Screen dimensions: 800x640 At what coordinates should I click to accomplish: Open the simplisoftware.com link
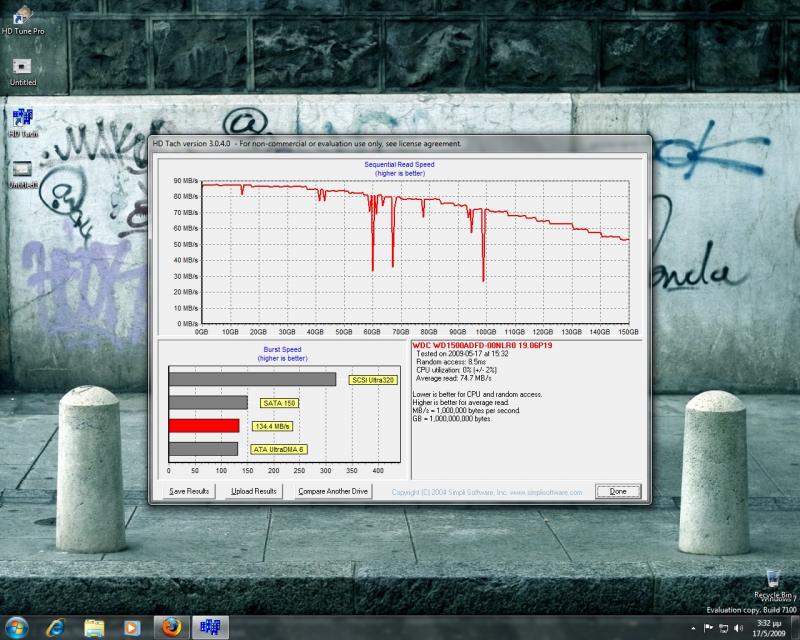tap(546, 493)
